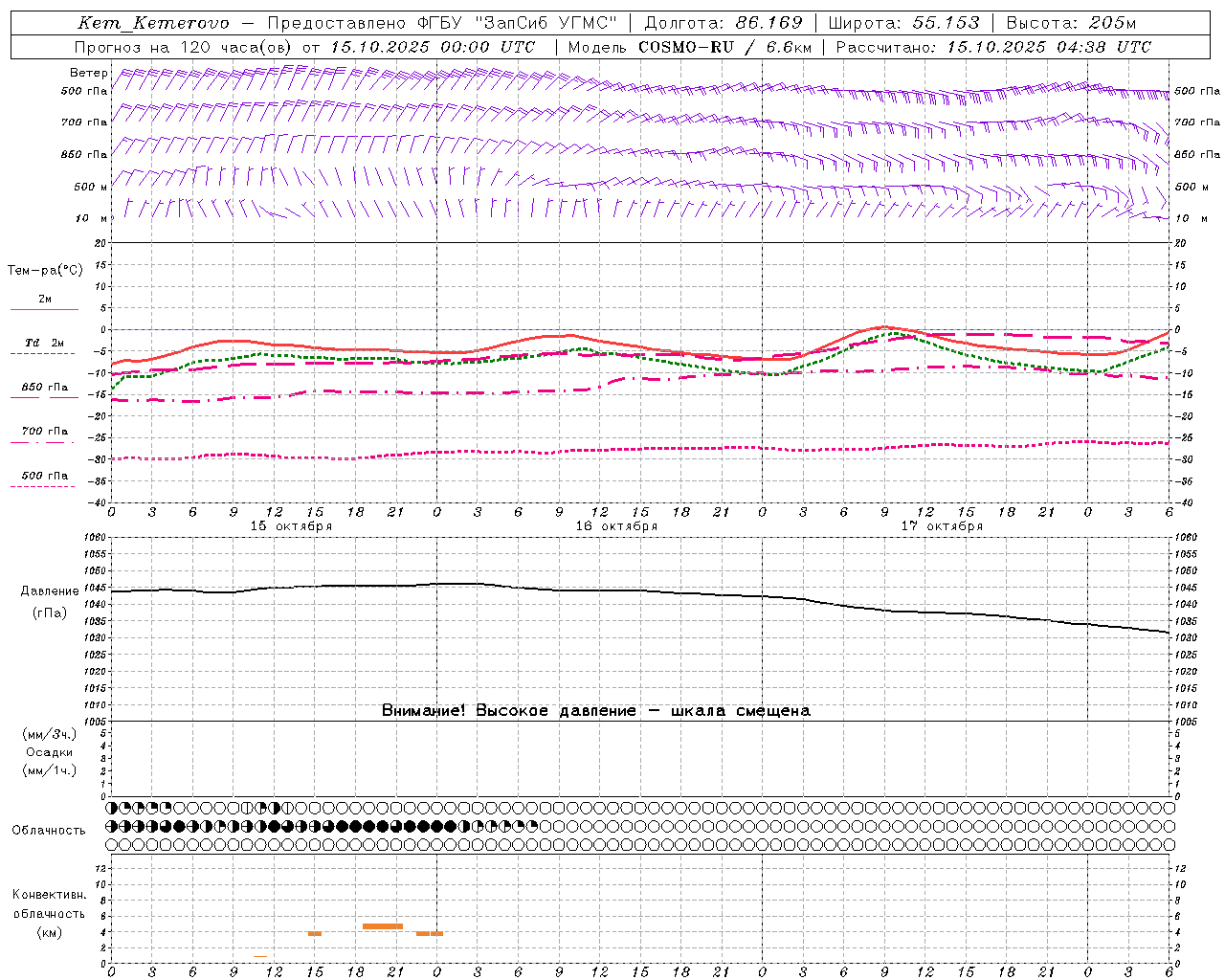Click the 17 октября date label
This screenshot has height=980, width=1225.
click(x=942, y=526)
